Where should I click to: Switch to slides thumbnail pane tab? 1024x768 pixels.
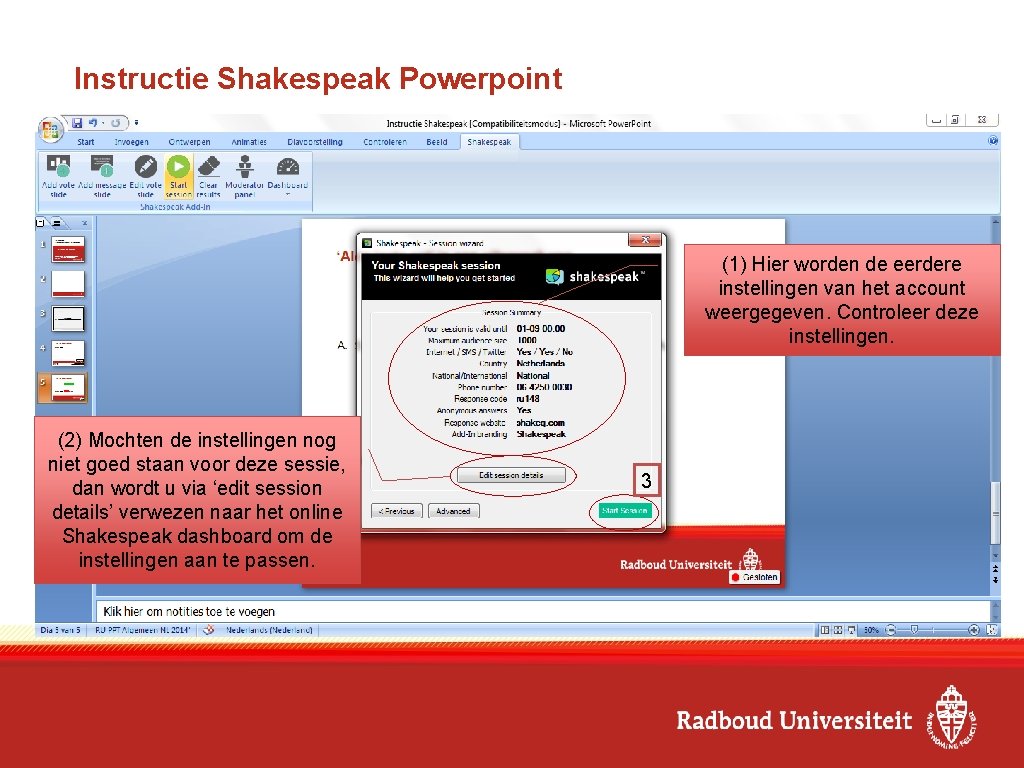[41, 223]
